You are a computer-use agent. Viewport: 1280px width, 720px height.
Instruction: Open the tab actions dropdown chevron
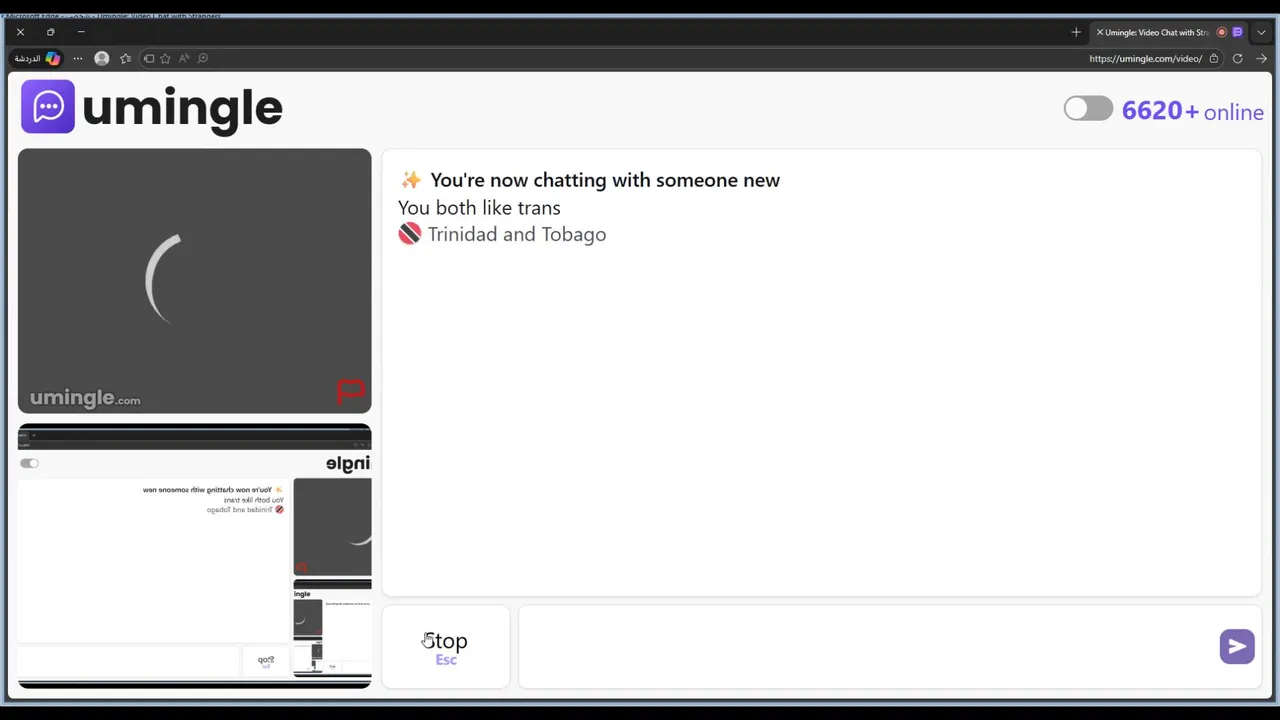pos(1262,32)
